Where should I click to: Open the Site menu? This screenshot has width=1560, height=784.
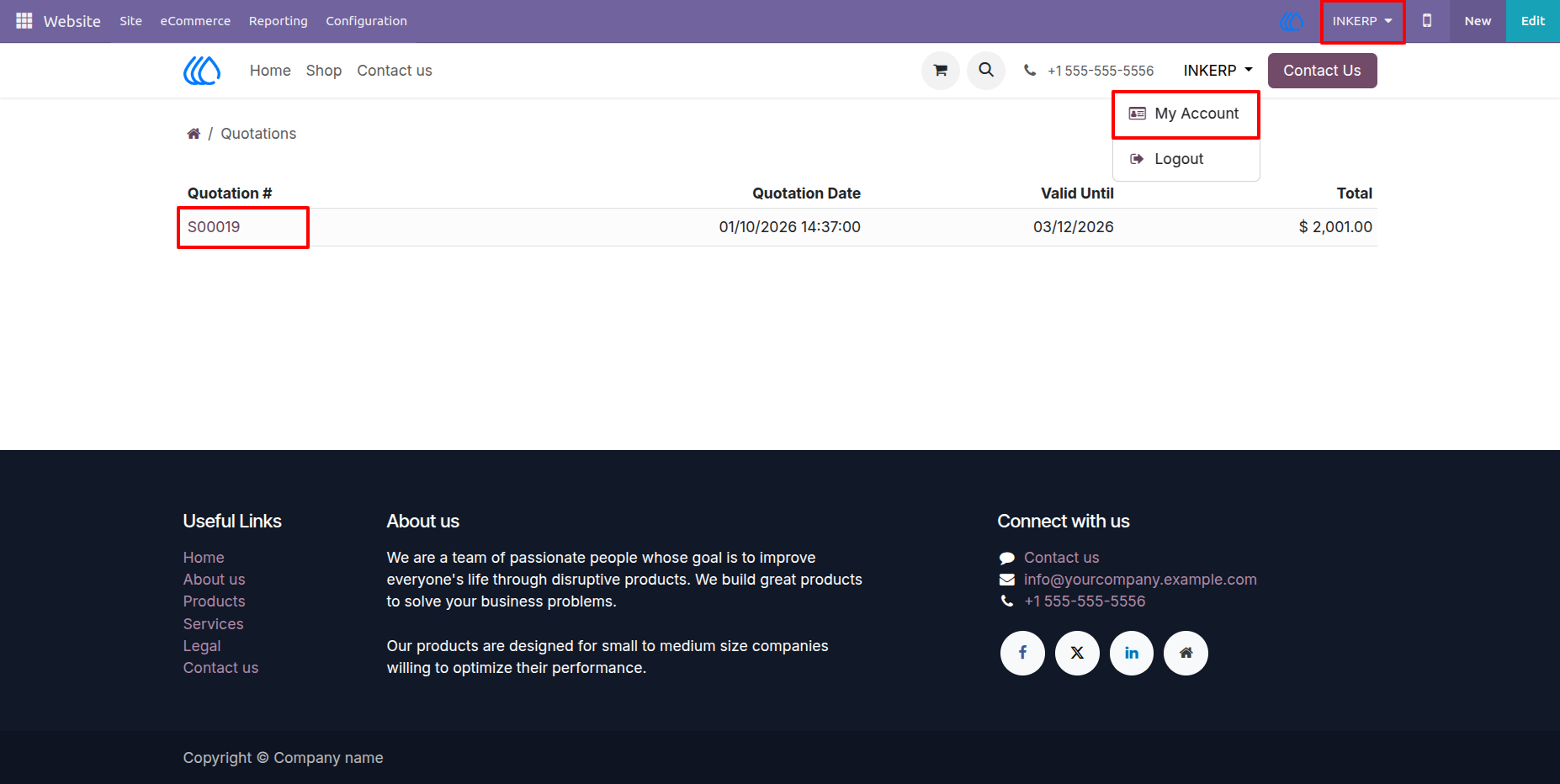(x=130, y=21)
